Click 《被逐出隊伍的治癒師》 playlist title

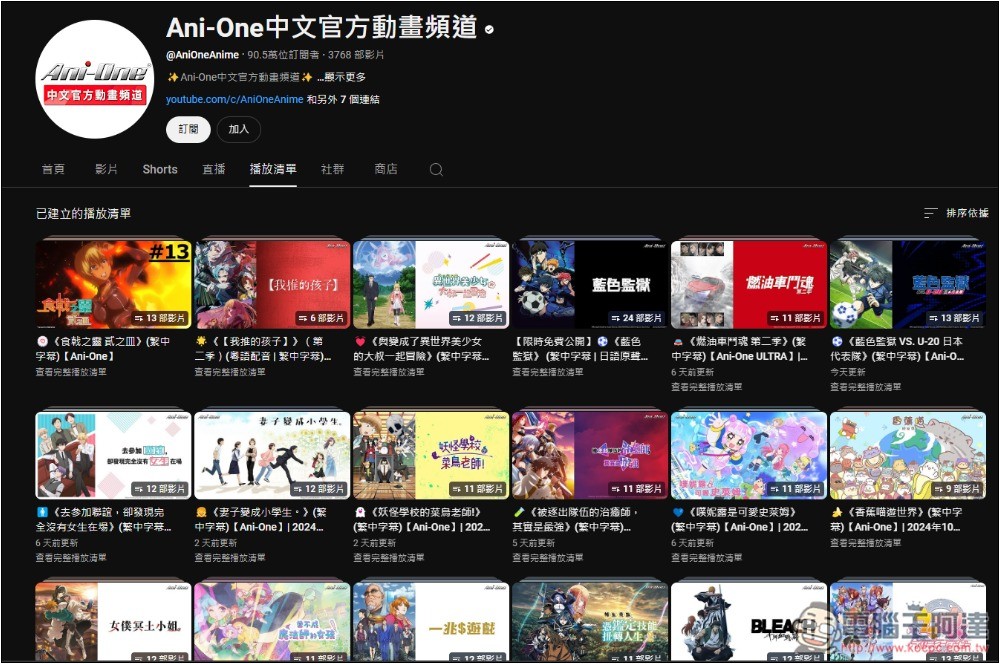[576, 520]
